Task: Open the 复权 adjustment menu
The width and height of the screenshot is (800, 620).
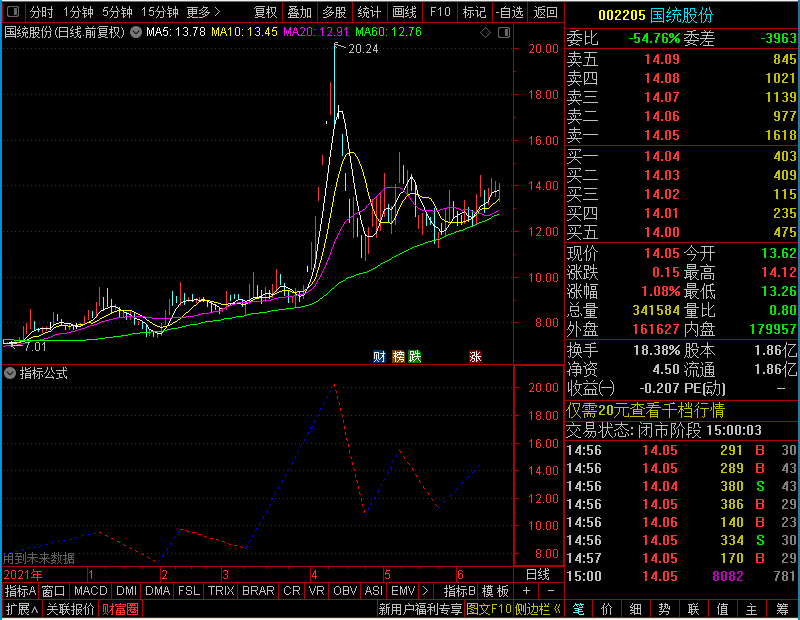Action: 265,12
